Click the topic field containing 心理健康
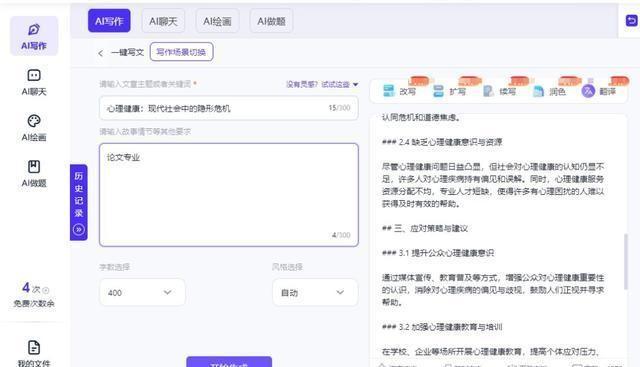This screenshot has height=367, width=640. [x=229, y=108]
